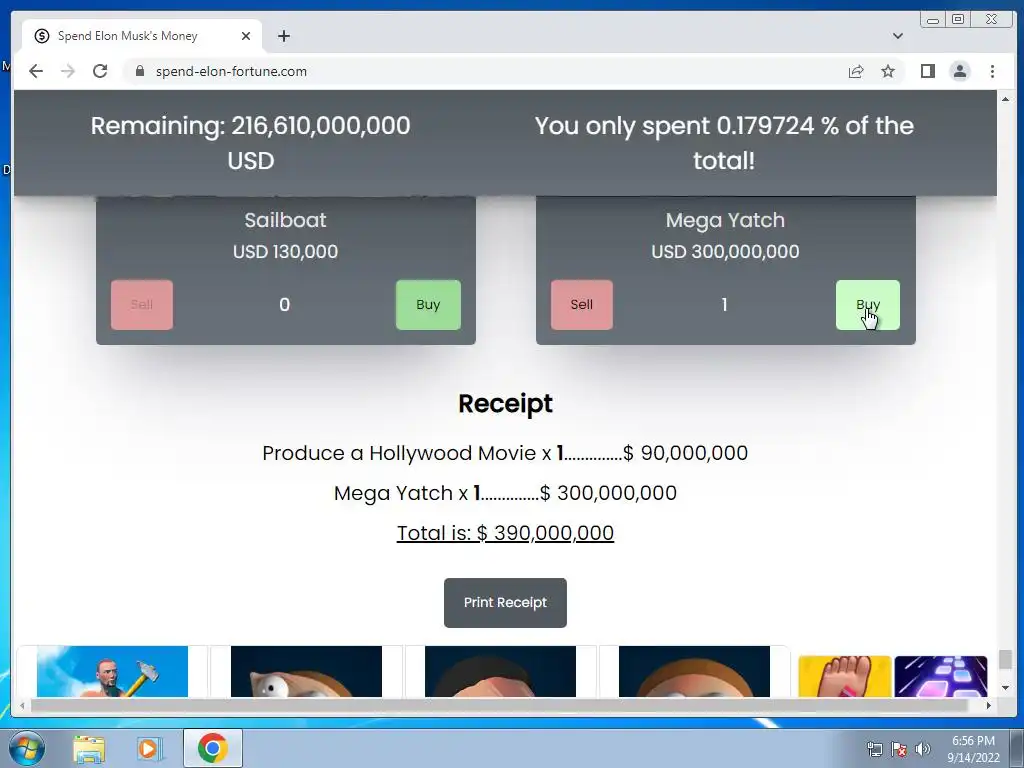Screen dimensions: 1024x768
Task: Open the Chrome three-dot menu
Action: coord(992,71)
